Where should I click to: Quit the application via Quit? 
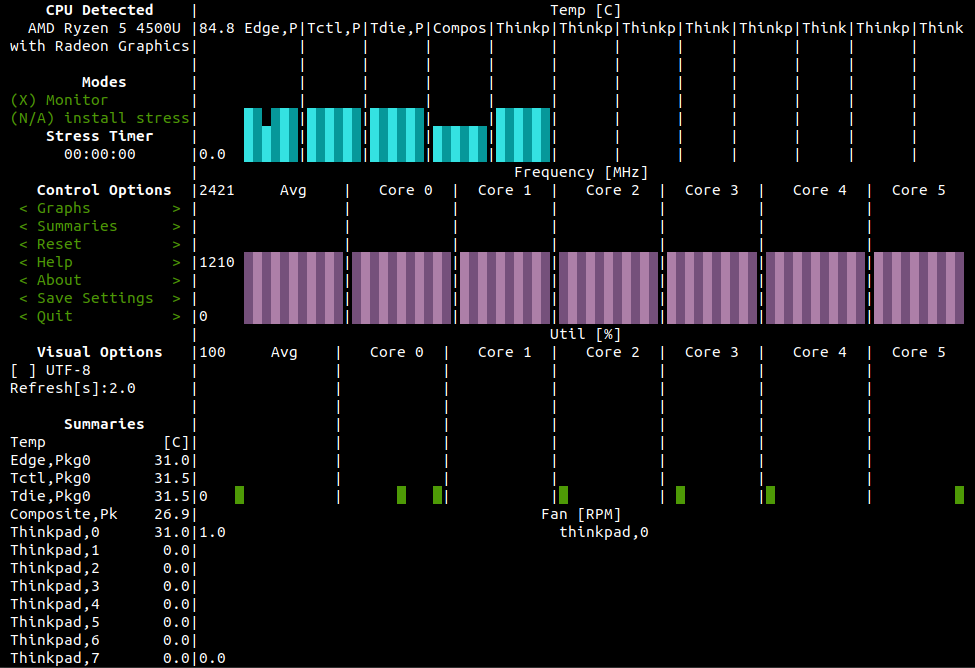pos(99,316)
